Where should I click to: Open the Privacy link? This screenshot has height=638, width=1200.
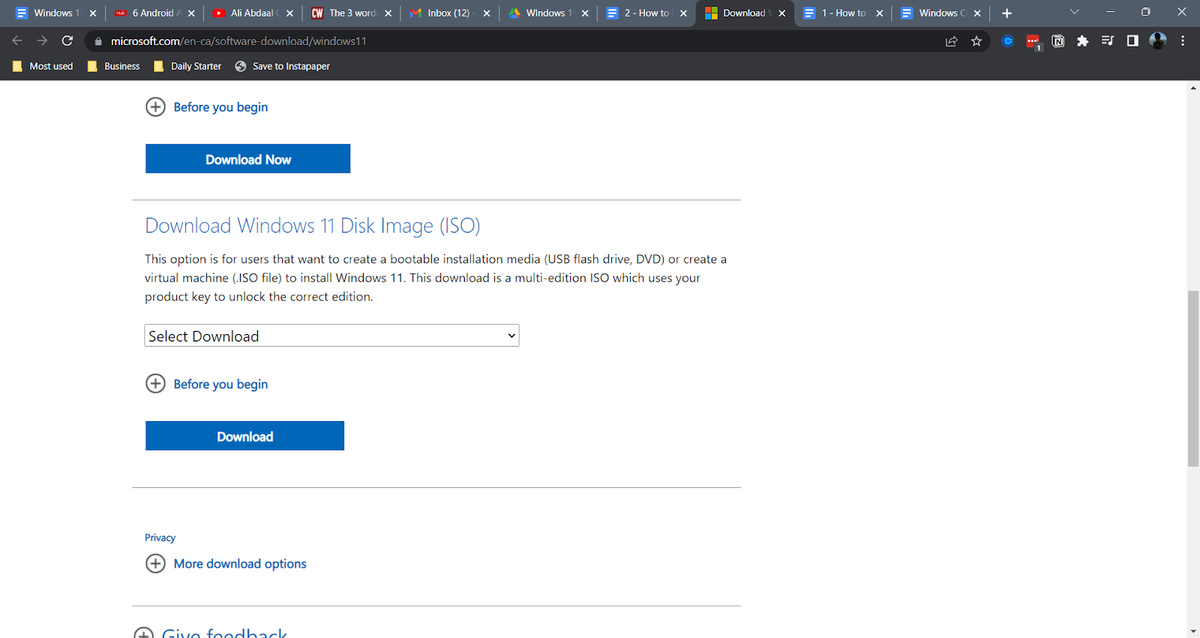coord(160,538)
